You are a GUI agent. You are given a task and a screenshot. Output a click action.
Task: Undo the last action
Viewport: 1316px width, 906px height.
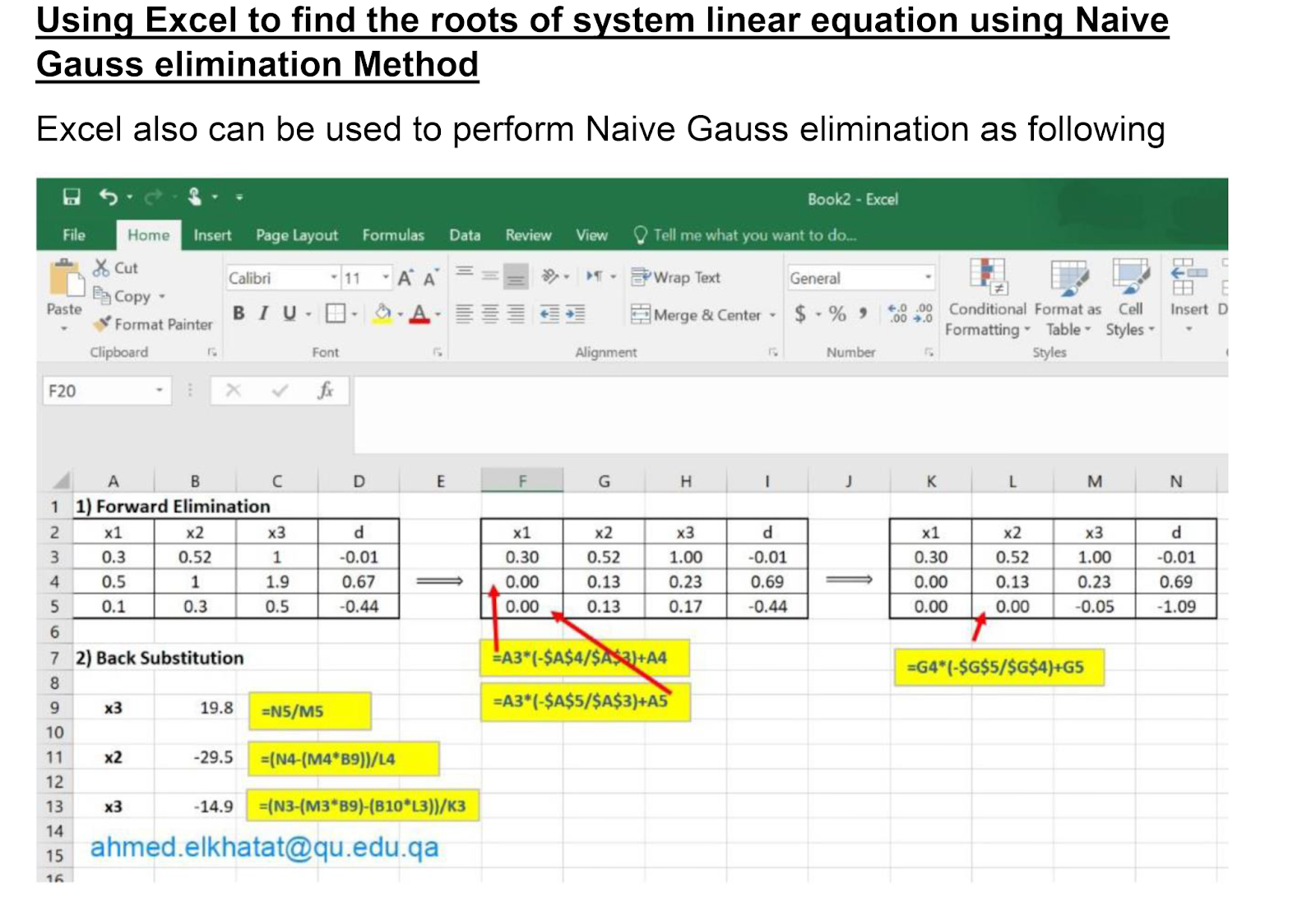point(108,196)
